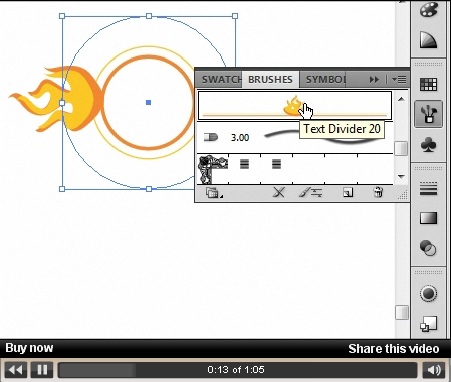Open the Color Guide panel icon
451x382 pixels.
click(428, 40)
